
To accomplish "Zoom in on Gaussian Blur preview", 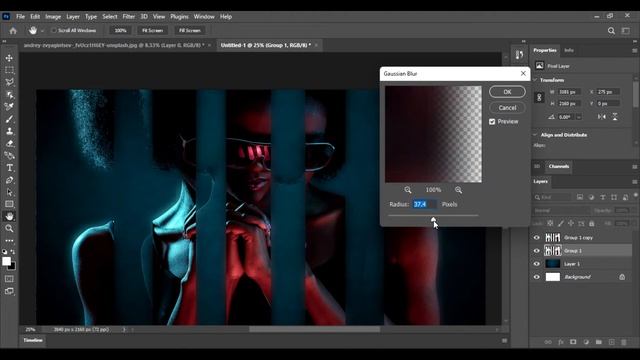I will point(458,190).
